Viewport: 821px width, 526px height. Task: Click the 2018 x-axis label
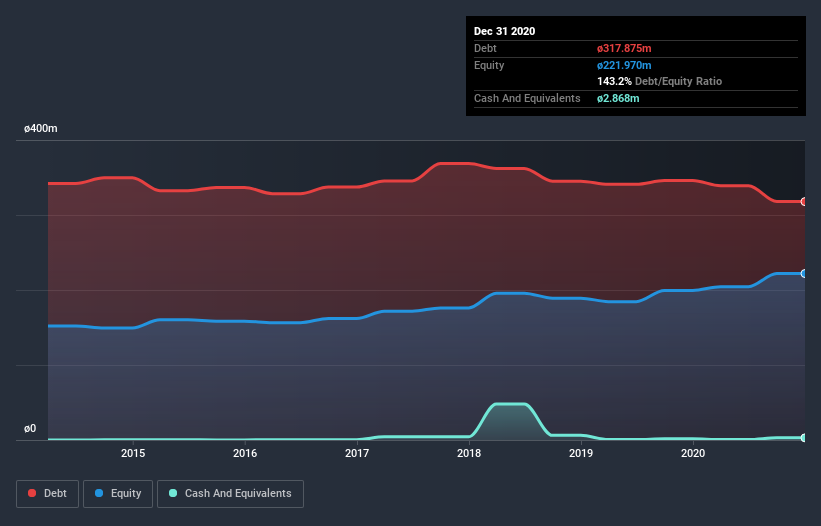pos(469,453)
